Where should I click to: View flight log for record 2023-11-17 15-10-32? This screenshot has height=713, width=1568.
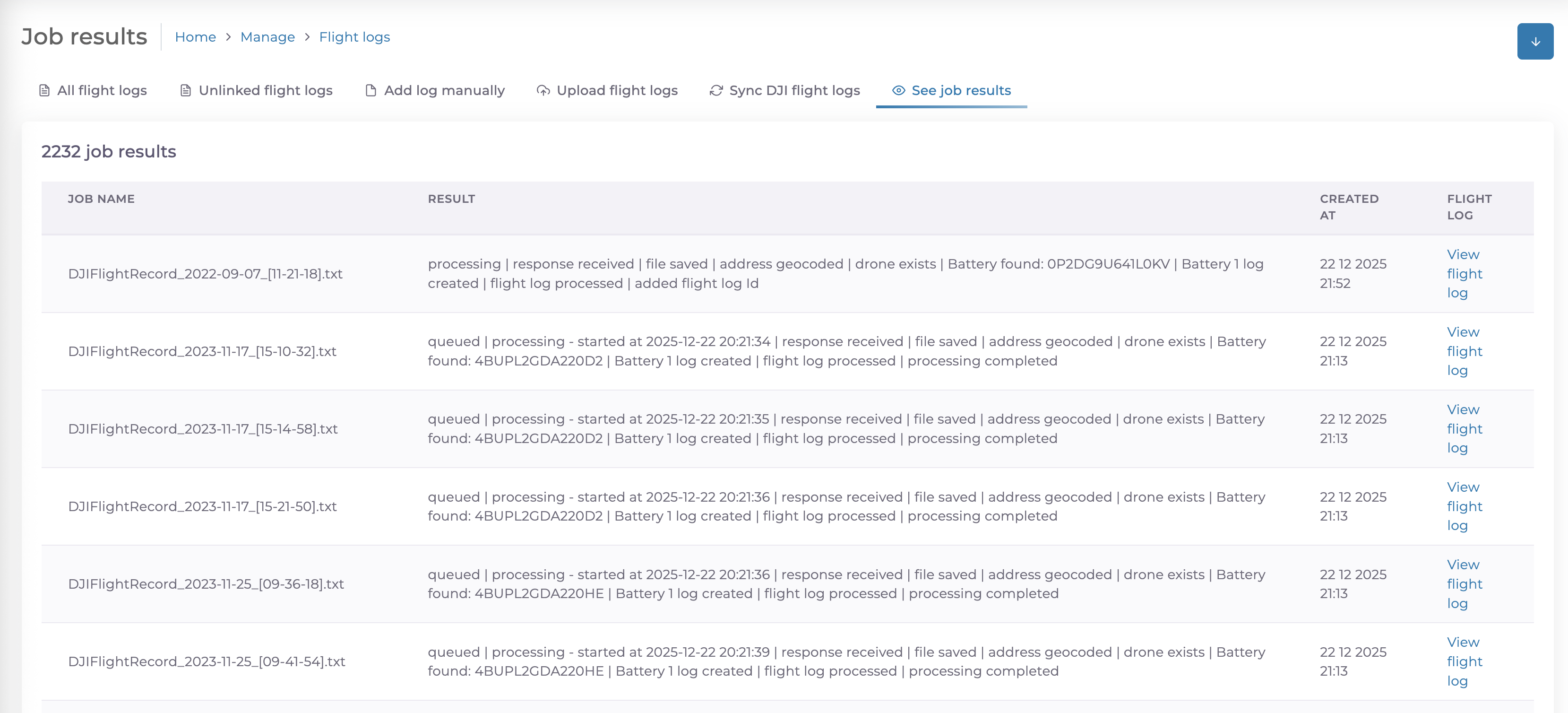pyautogui.click(x=1464, y=351)
